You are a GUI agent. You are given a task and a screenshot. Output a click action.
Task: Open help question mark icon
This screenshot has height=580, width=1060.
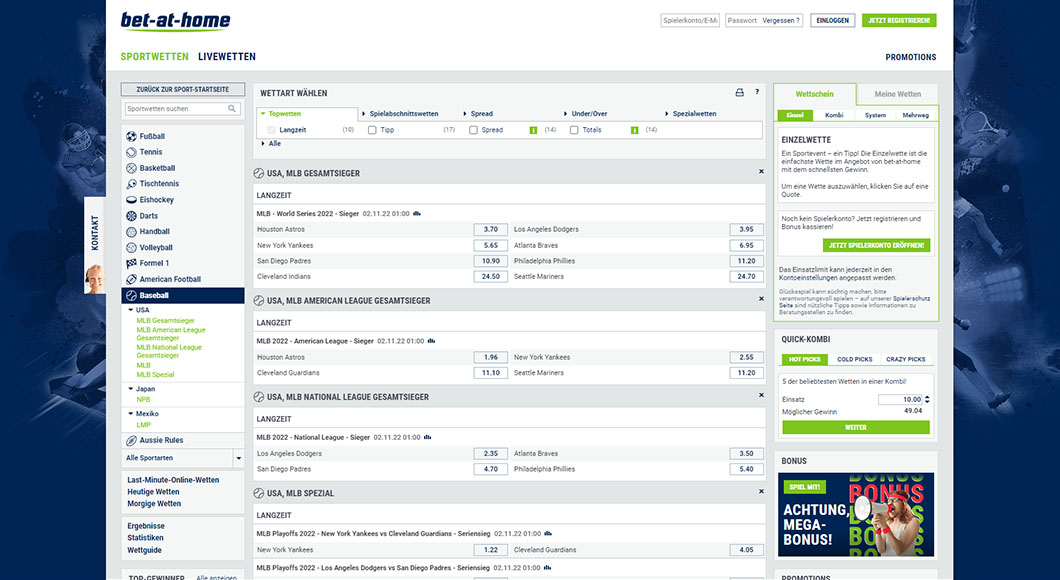click(757, 93)
